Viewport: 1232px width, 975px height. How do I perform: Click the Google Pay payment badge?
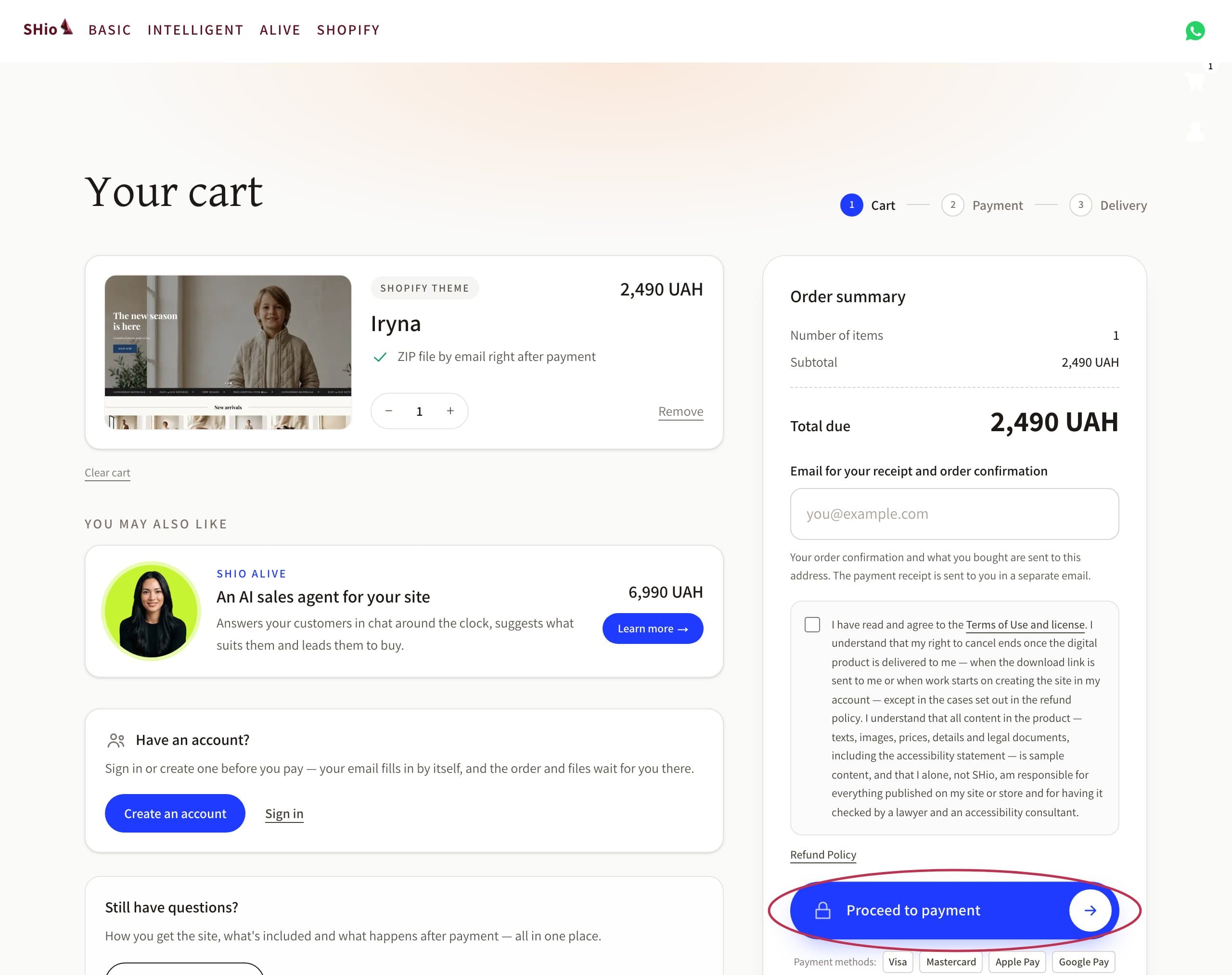(x=1084, y=962)
